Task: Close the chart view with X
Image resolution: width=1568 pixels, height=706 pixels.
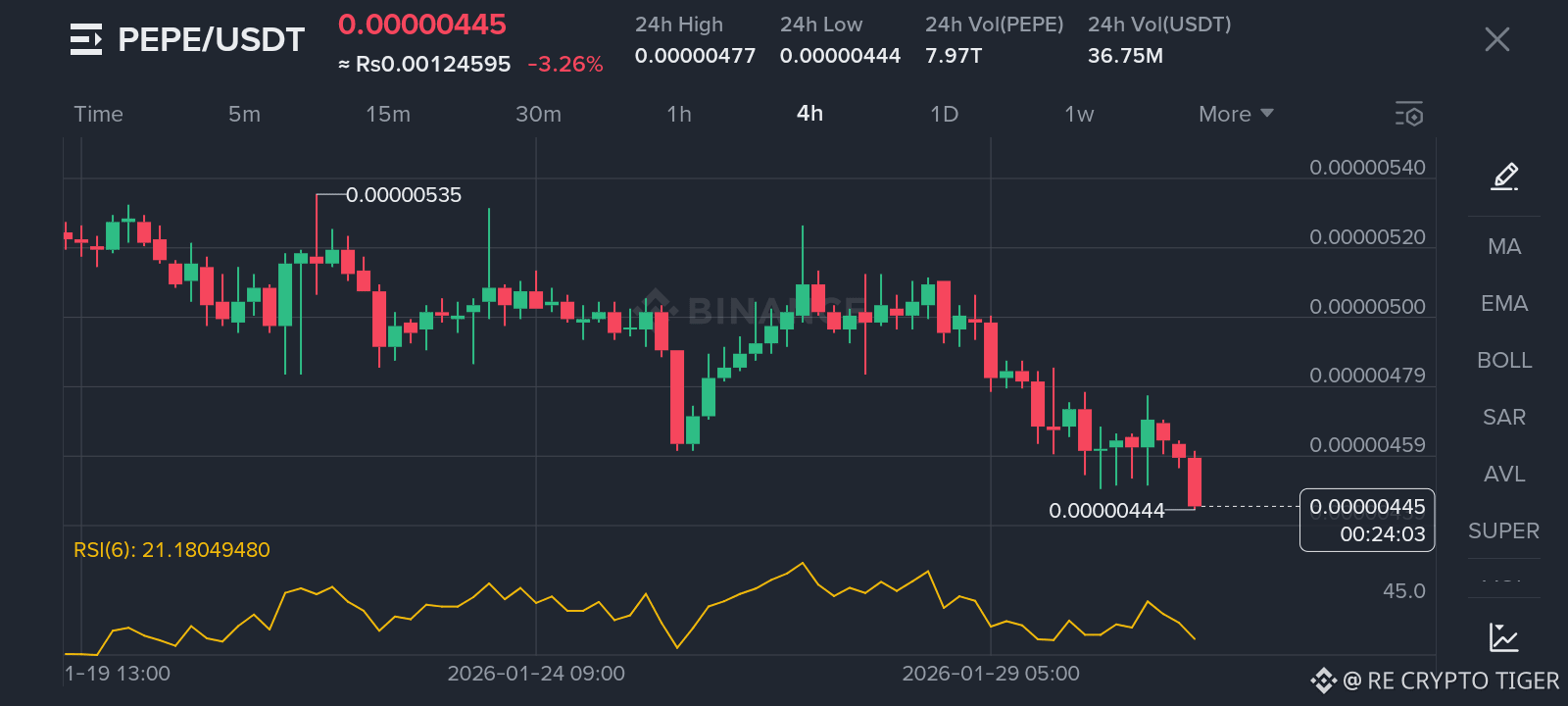Action: coord(1496,39)
